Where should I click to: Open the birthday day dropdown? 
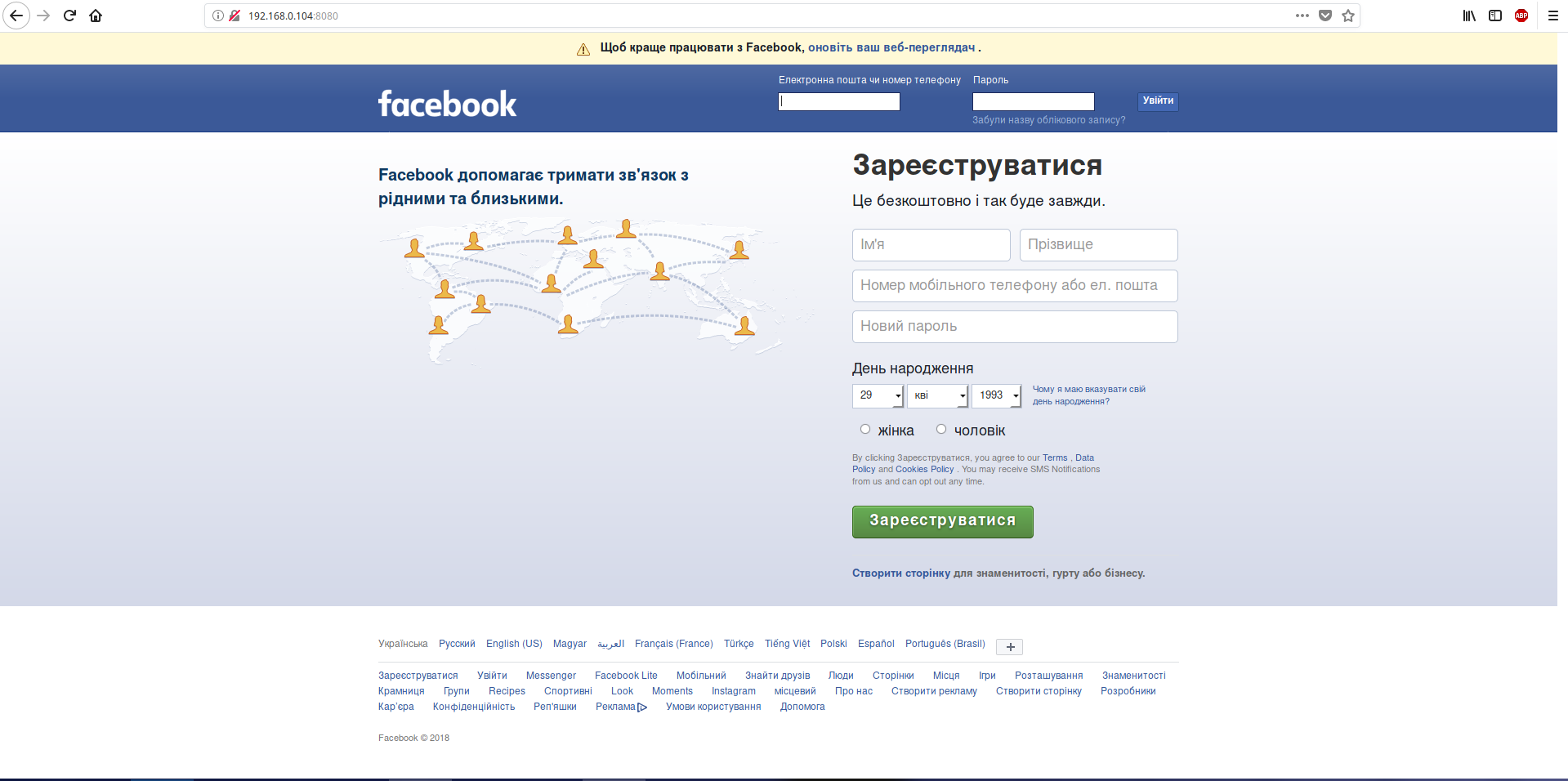[878, 395]
